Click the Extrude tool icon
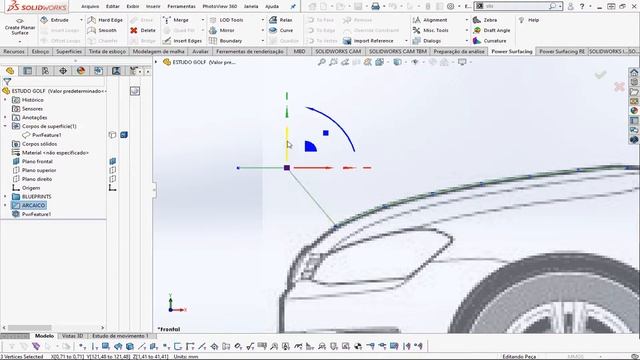The width and height of the screenshot is (640, 360). click(x=44, y=20)
